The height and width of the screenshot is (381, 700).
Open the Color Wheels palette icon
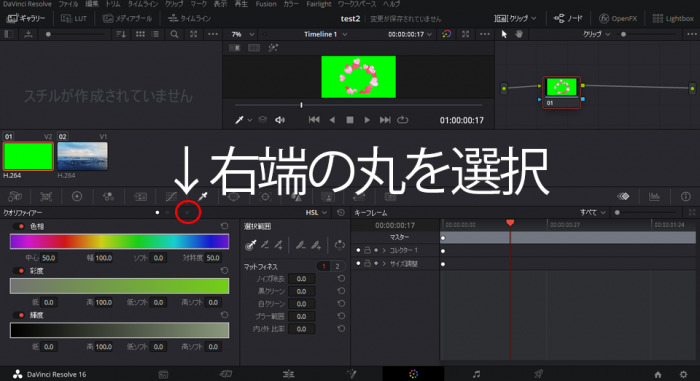[x=77, y=197]
